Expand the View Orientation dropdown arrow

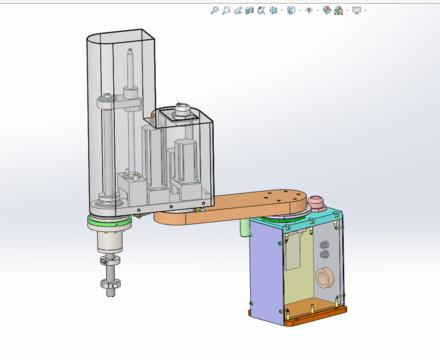click(282, 11)
